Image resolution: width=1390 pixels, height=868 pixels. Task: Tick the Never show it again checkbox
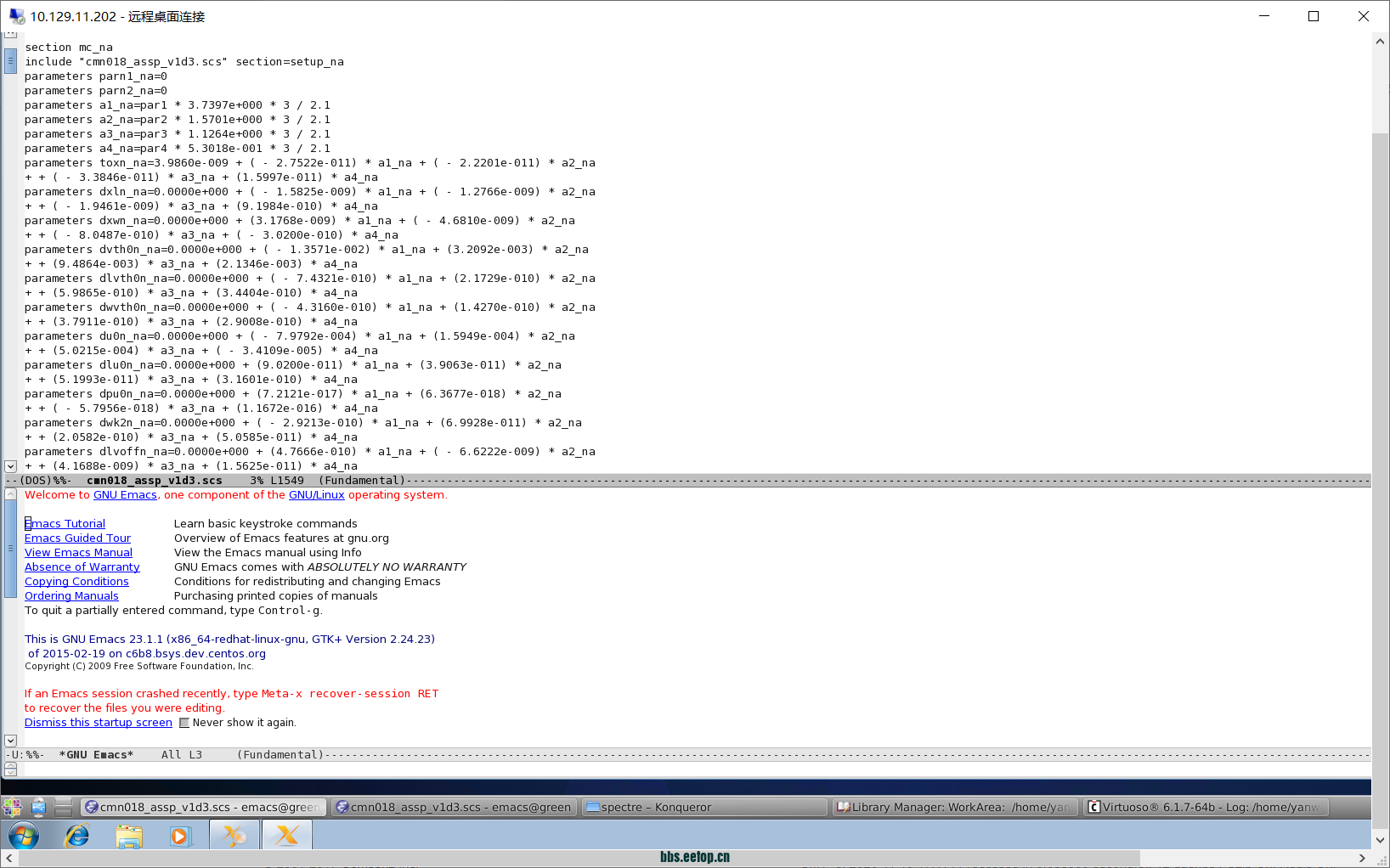coord(184,723)
